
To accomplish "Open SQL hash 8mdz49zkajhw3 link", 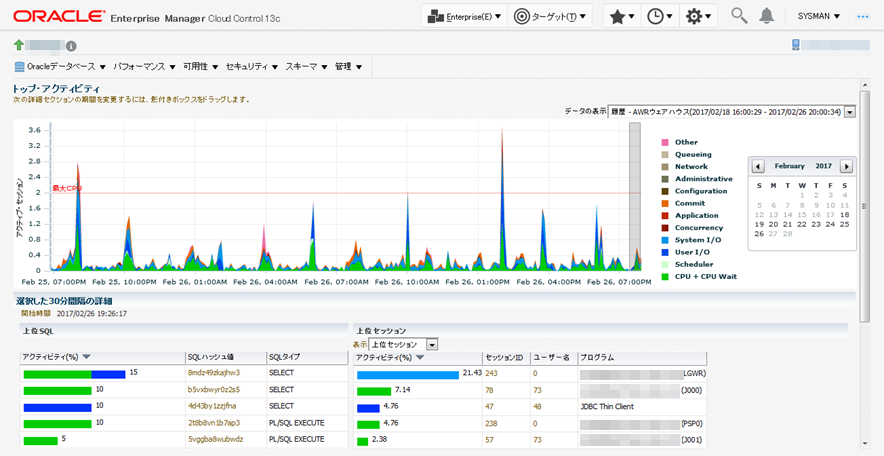I will pos(215,373).
